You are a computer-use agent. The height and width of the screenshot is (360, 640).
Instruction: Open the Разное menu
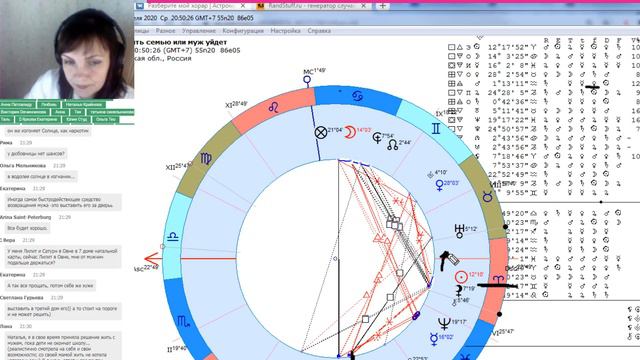(165, 31)
